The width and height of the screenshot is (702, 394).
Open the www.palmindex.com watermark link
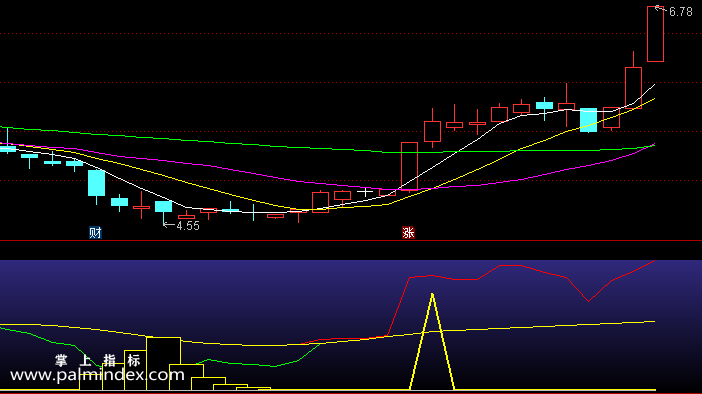[x=97, y=375]
